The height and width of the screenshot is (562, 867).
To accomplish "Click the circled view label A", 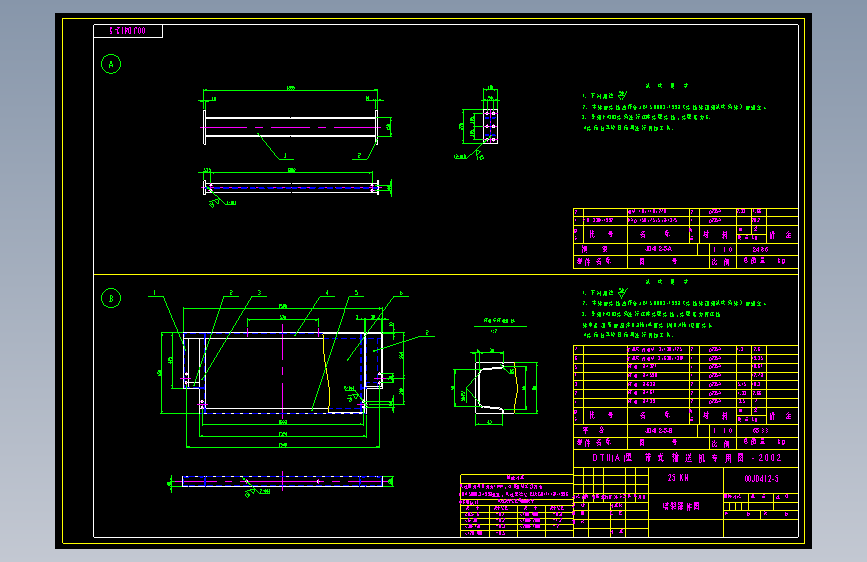I will pyautogui.click(x=111, y=64).
